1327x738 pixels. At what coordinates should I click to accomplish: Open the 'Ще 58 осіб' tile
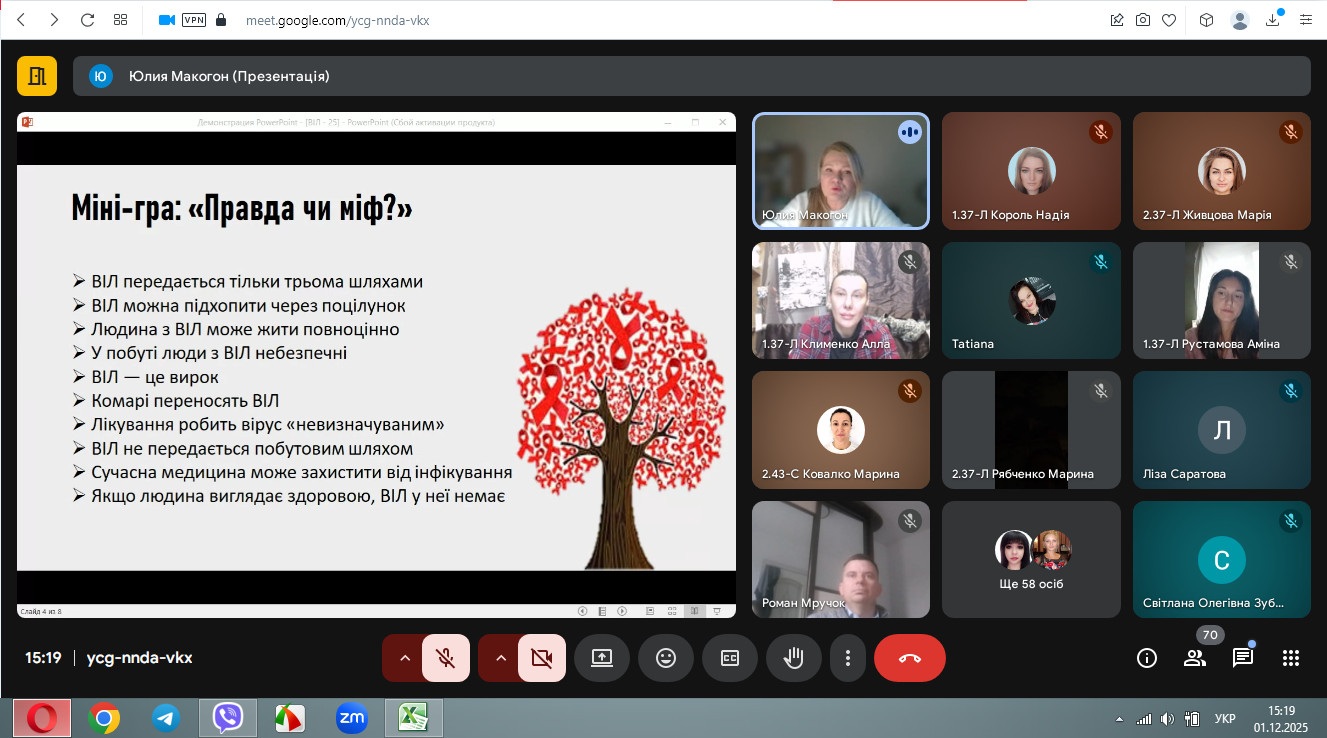[x=1031, y=560]
